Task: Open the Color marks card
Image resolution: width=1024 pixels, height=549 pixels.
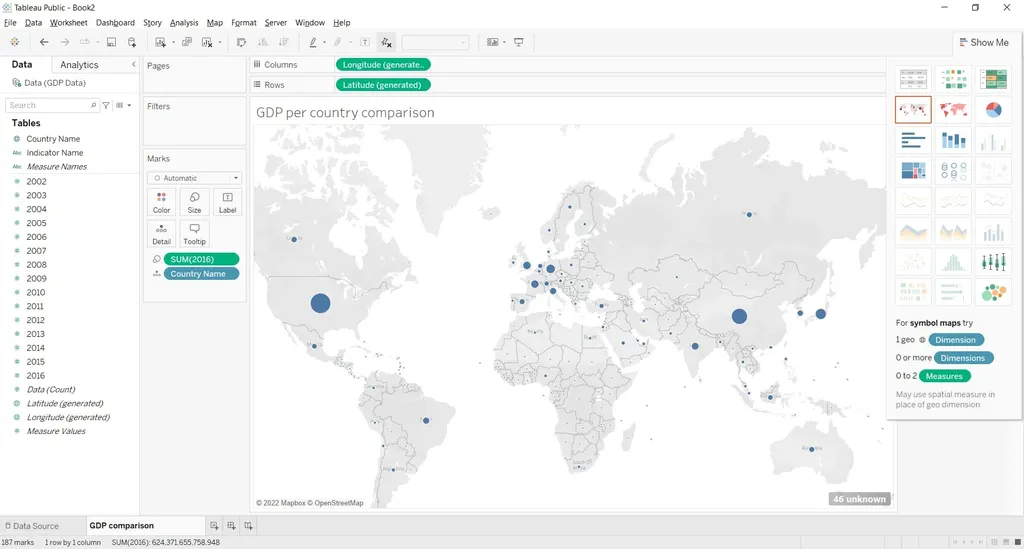Action: click(x=161, y=202)
